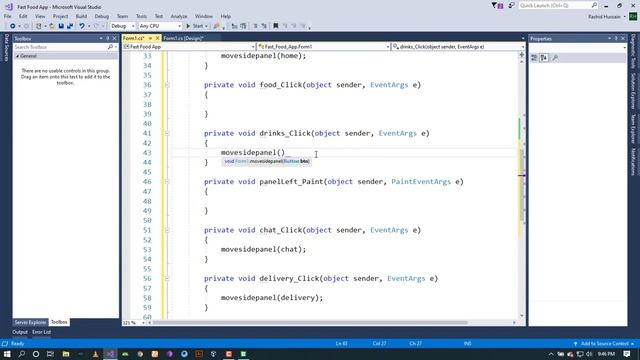Viewport: 640px width, 360px height.
Task: Open the Start button dropdown arrow
Action: [206, 26]
